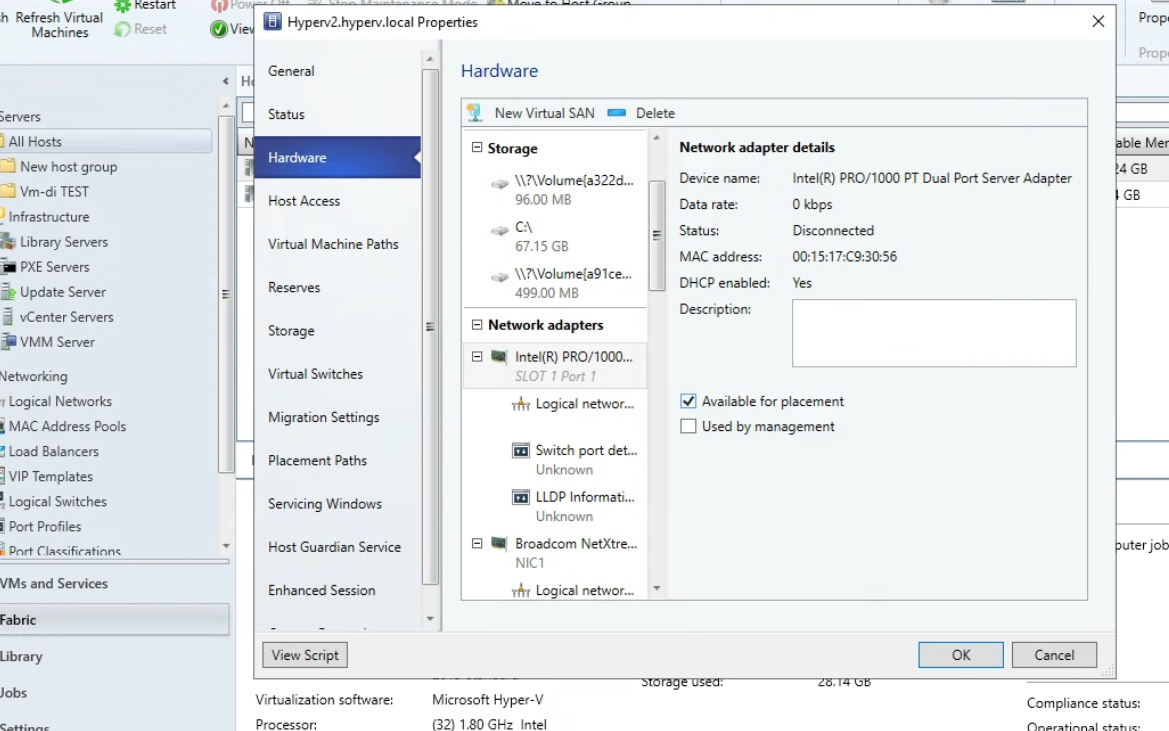Cancel the properties dialog
1169x731 pixels.
pyautogui.click(x=1054, y=655)
